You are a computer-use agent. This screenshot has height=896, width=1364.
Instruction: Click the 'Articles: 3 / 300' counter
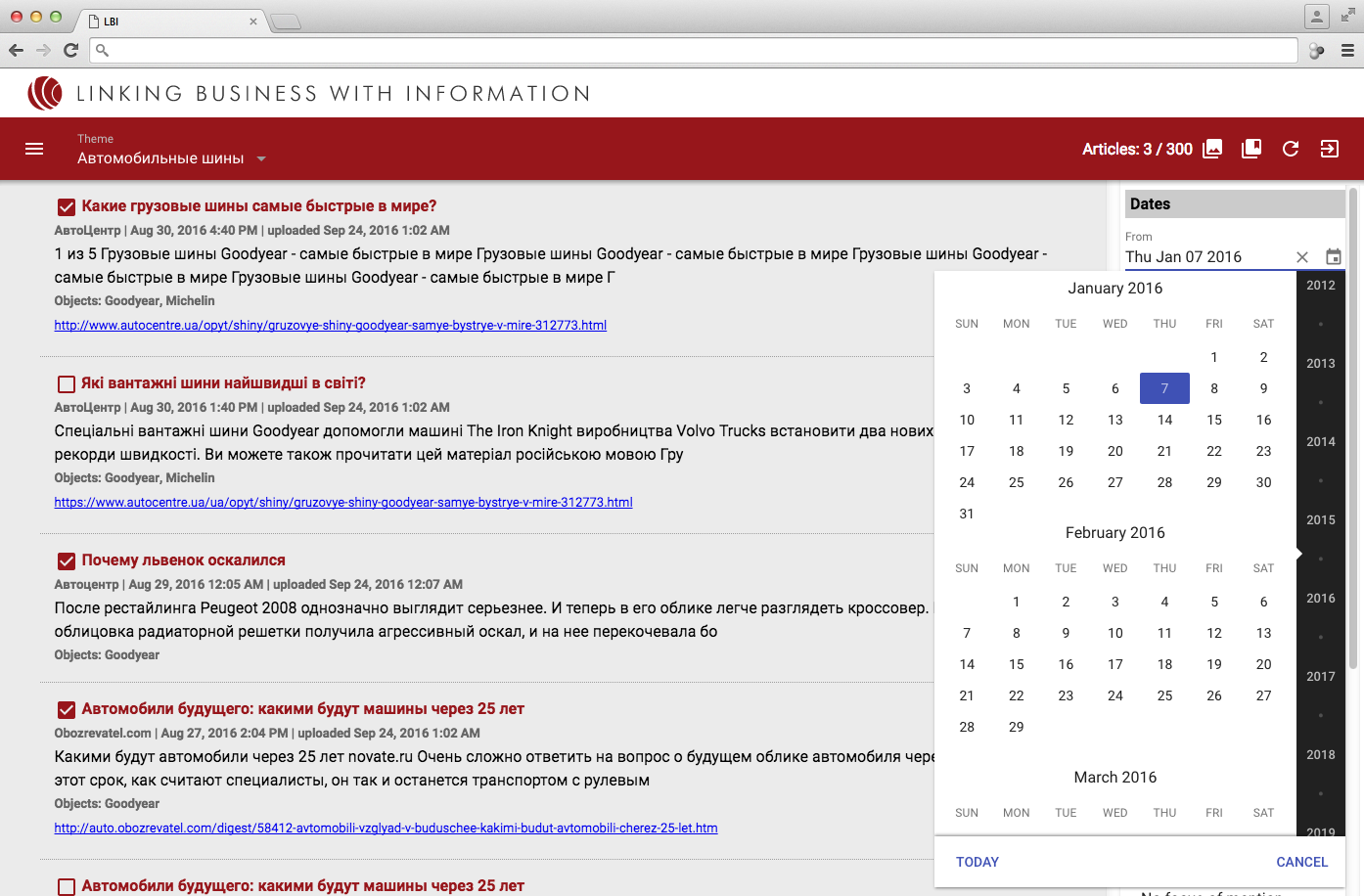(x=1137, y=149)
